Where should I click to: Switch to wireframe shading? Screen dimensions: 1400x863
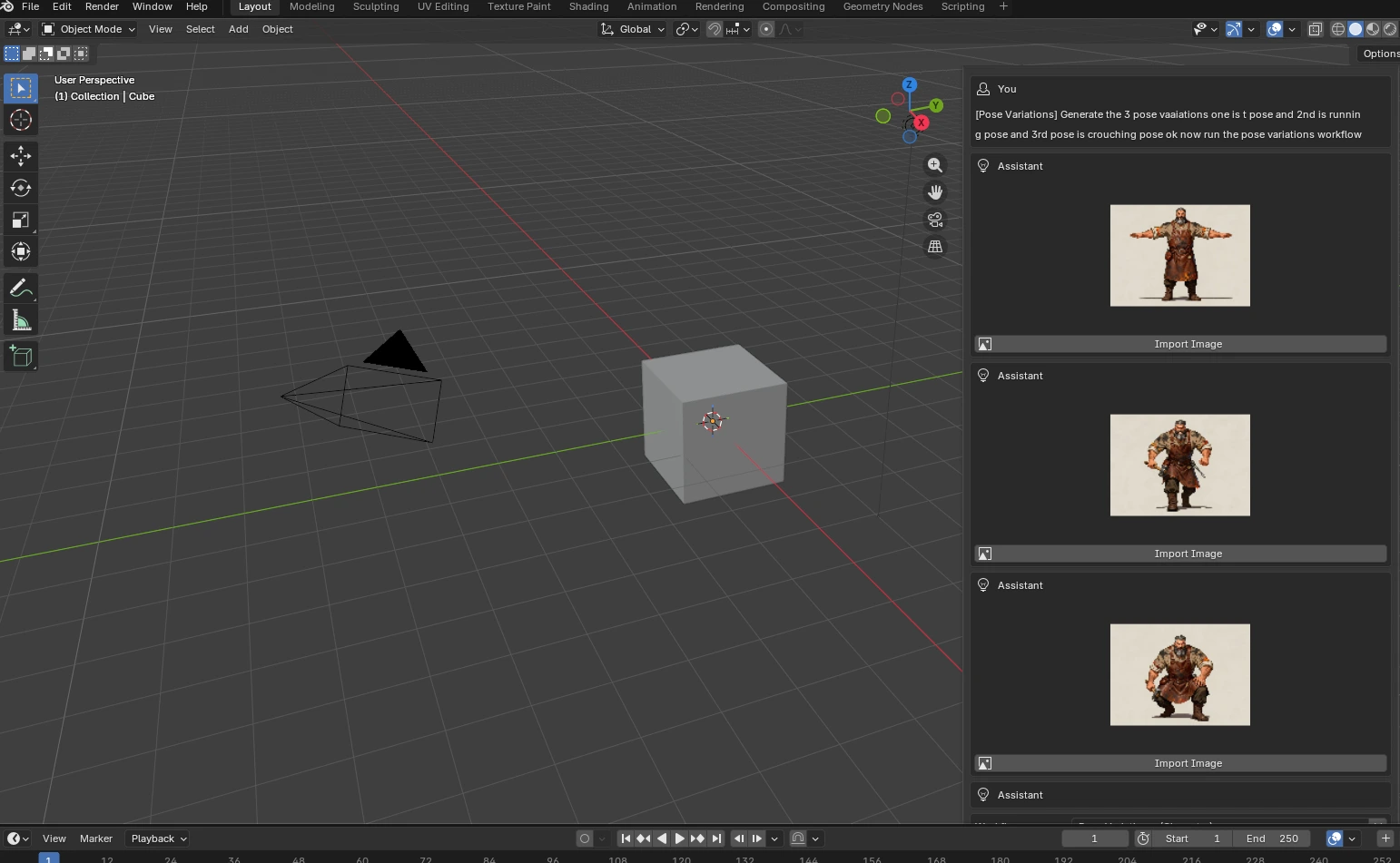click(x=1338, y=29)
